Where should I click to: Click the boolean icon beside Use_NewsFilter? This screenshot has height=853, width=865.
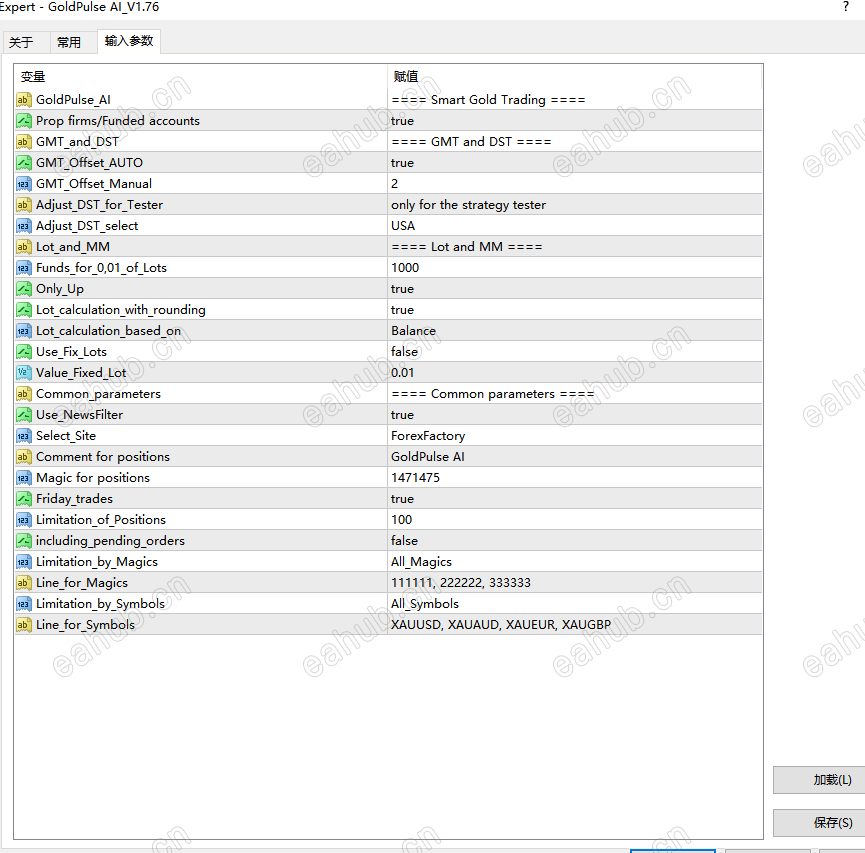23,414
